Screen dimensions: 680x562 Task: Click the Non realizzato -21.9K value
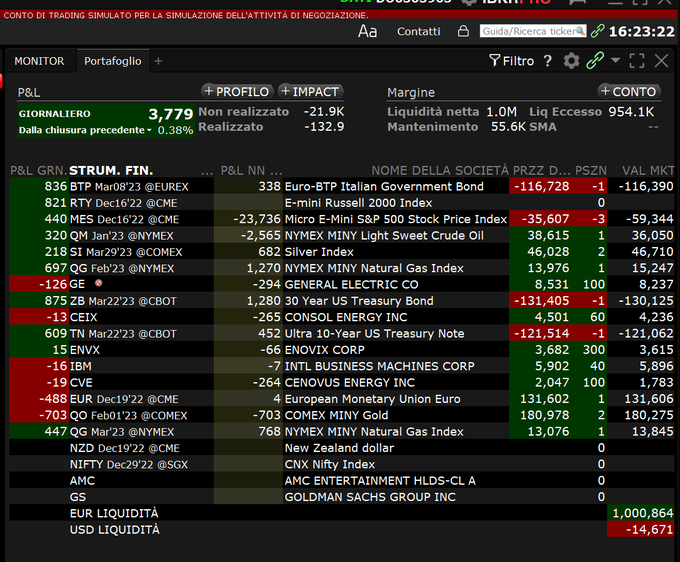click(x=324, y=112)
